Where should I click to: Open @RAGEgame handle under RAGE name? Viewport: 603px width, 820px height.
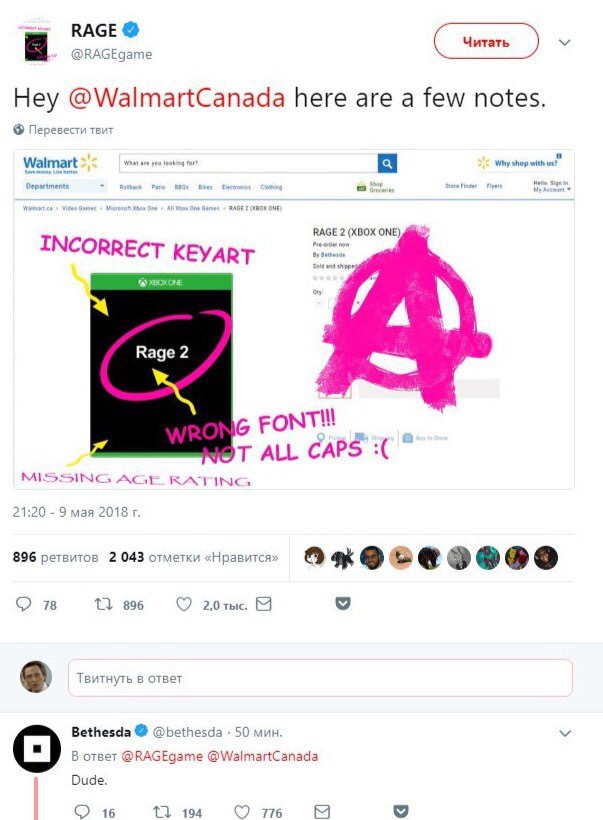pos(111,54)
